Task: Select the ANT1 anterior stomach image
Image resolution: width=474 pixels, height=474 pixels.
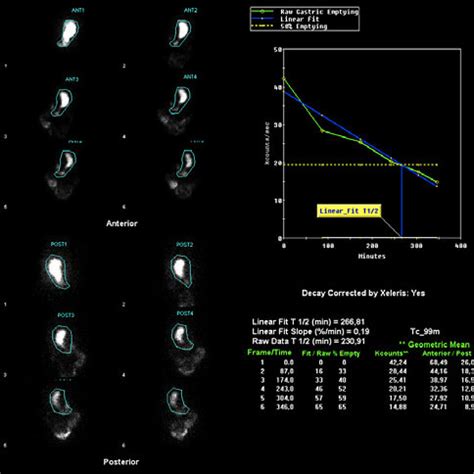Action: click(x=68, y=33)
